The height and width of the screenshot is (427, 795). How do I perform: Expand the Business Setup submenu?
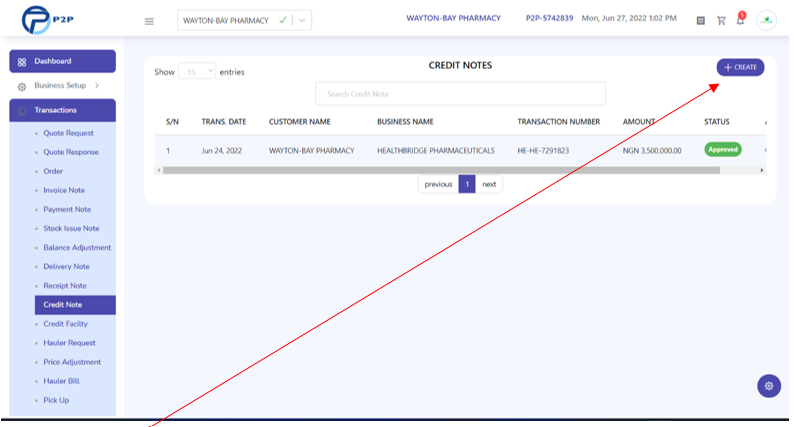[97, 86]
